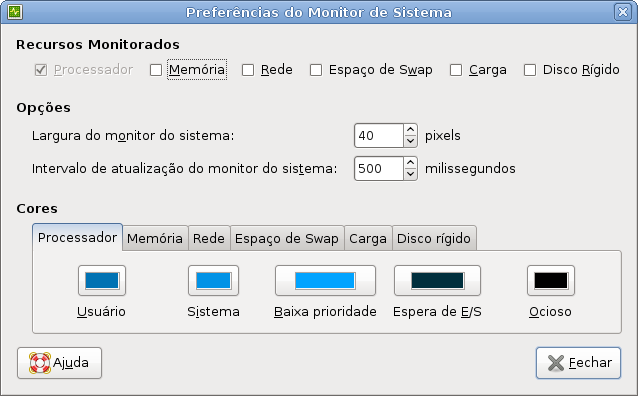Select the Disco rígido colors tab
638x396 pixels.
[x=434, y=238]
